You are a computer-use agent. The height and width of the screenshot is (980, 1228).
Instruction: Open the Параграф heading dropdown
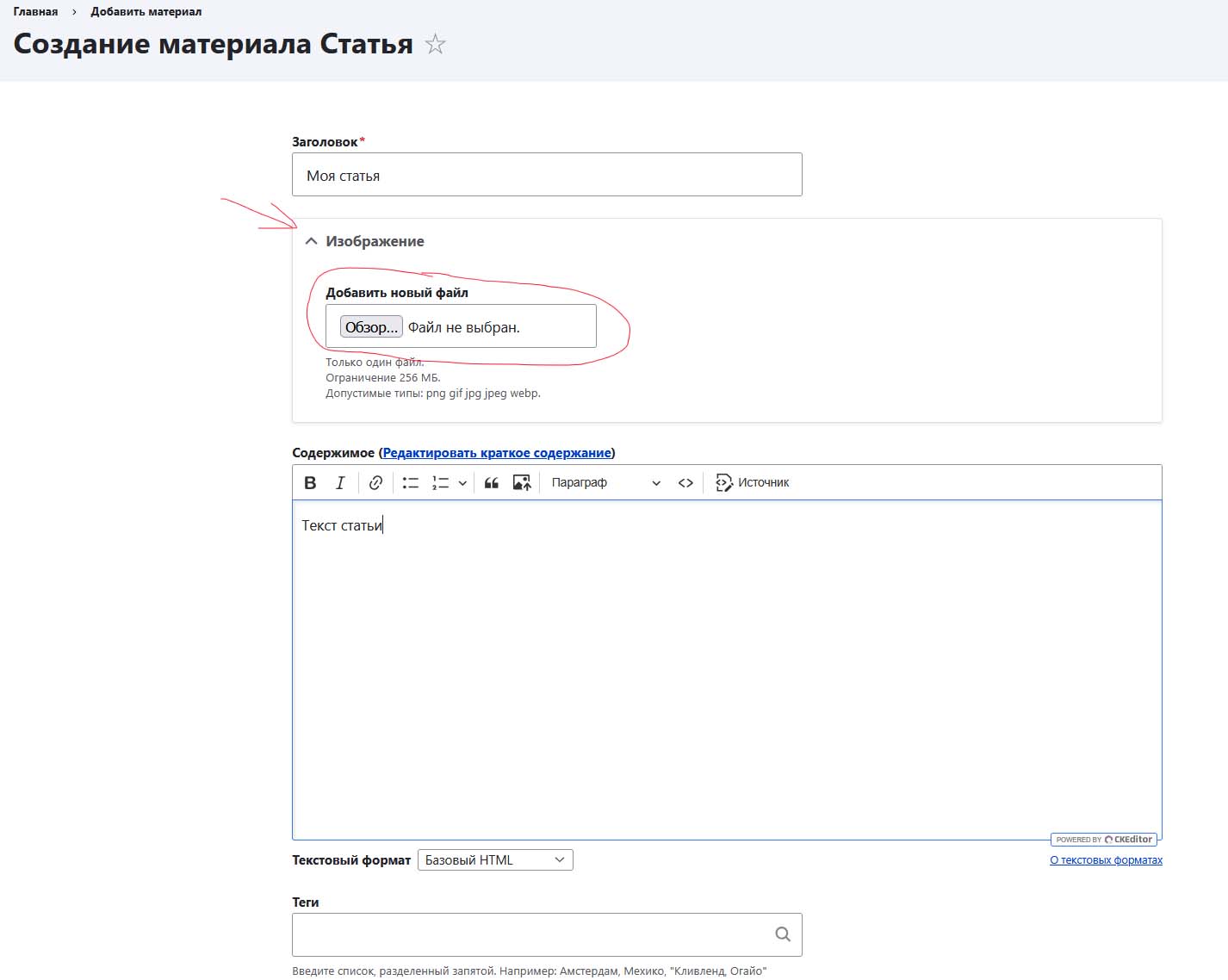pyautogui.click(x=605, y=483)
